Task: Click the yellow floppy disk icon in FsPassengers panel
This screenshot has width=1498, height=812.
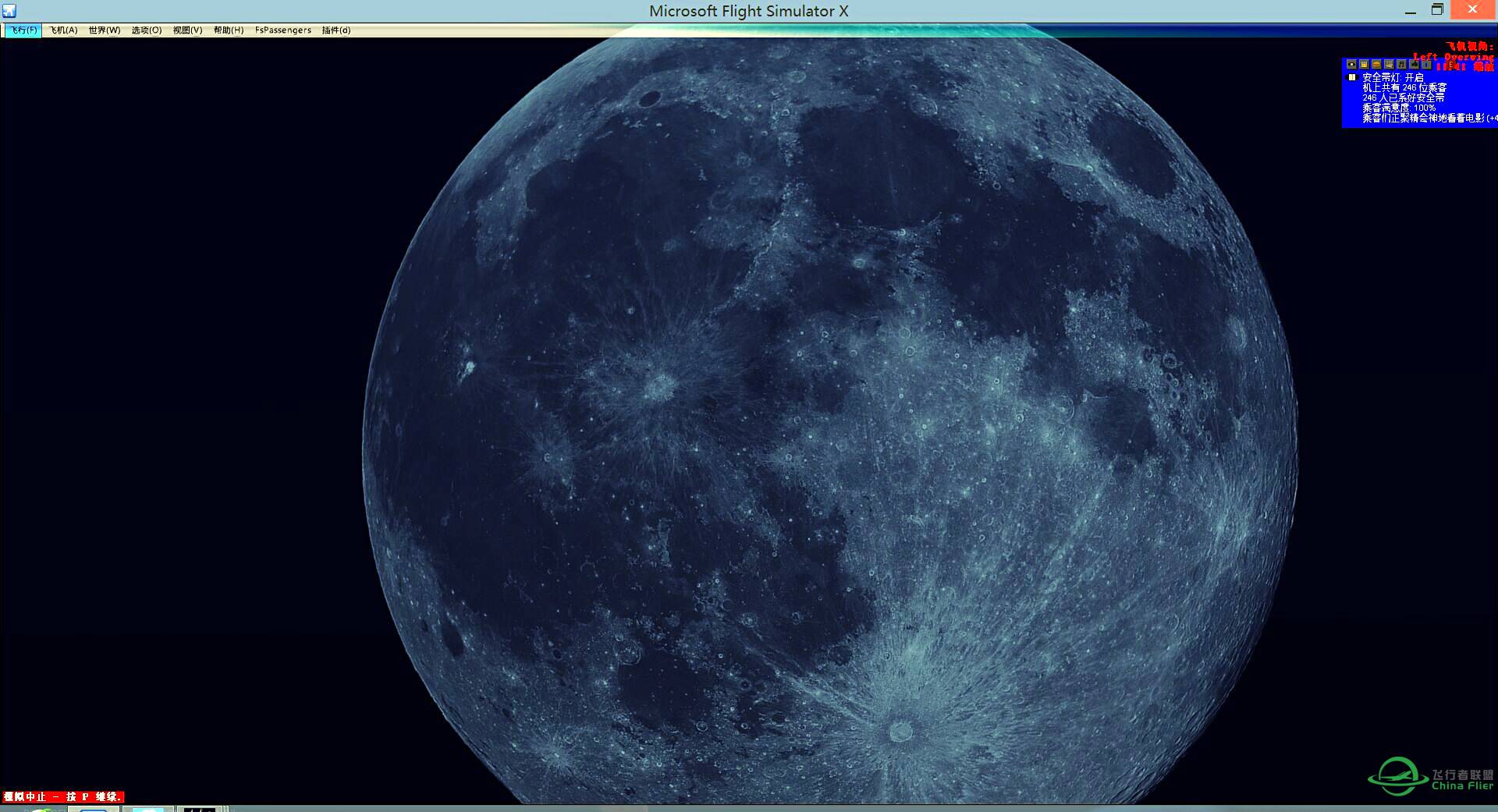Action: [x=1364, y=64]
